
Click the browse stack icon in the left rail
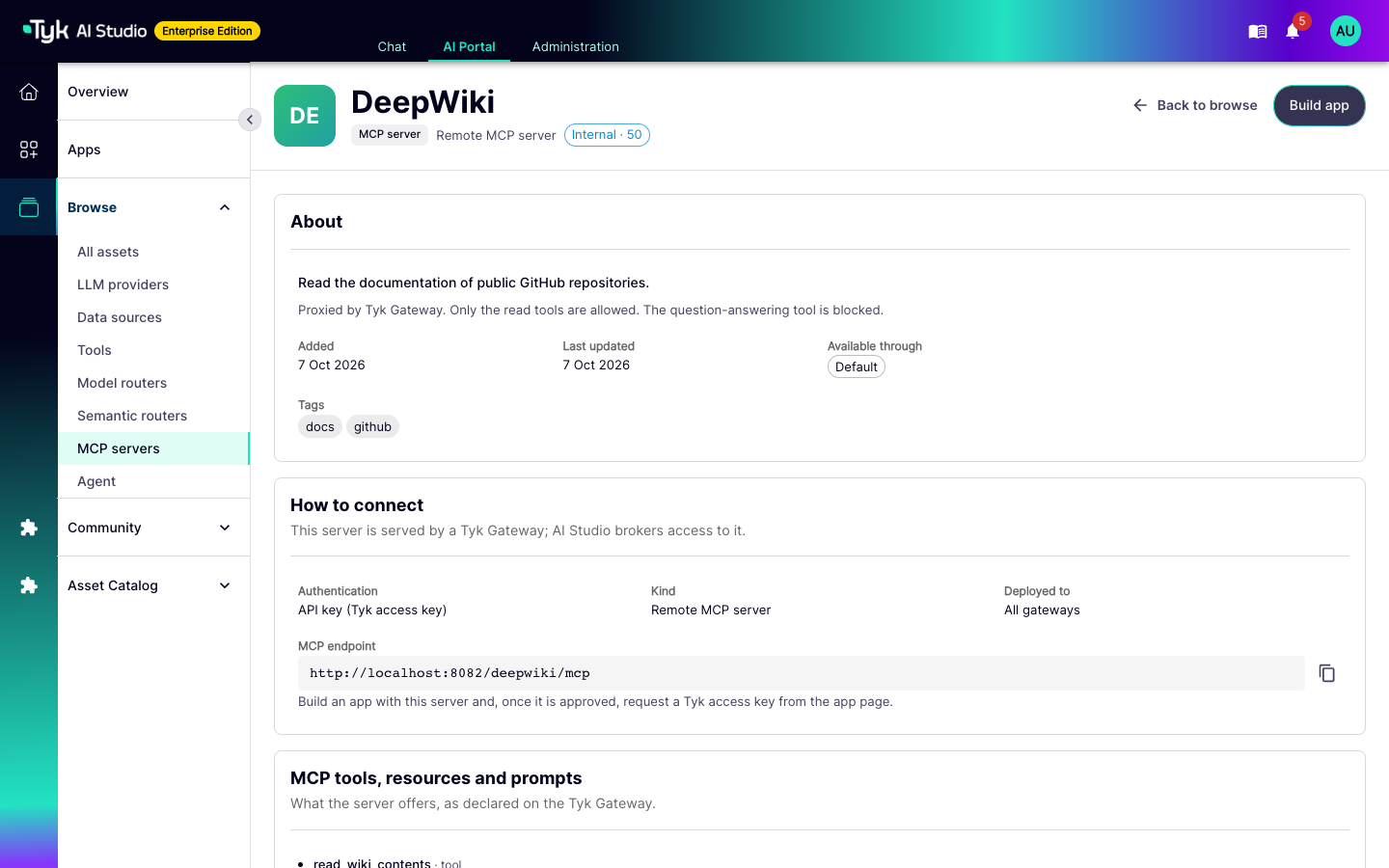pyautogui.click(x=29, y=207)
